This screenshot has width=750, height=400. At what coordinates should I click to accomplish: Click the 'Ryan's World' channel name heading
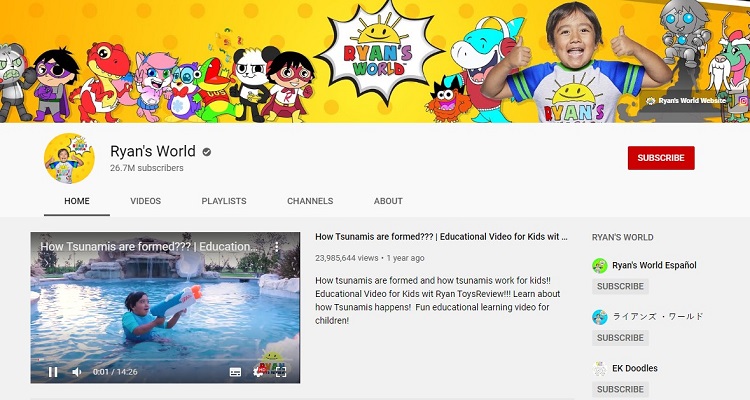coord(153,151)
